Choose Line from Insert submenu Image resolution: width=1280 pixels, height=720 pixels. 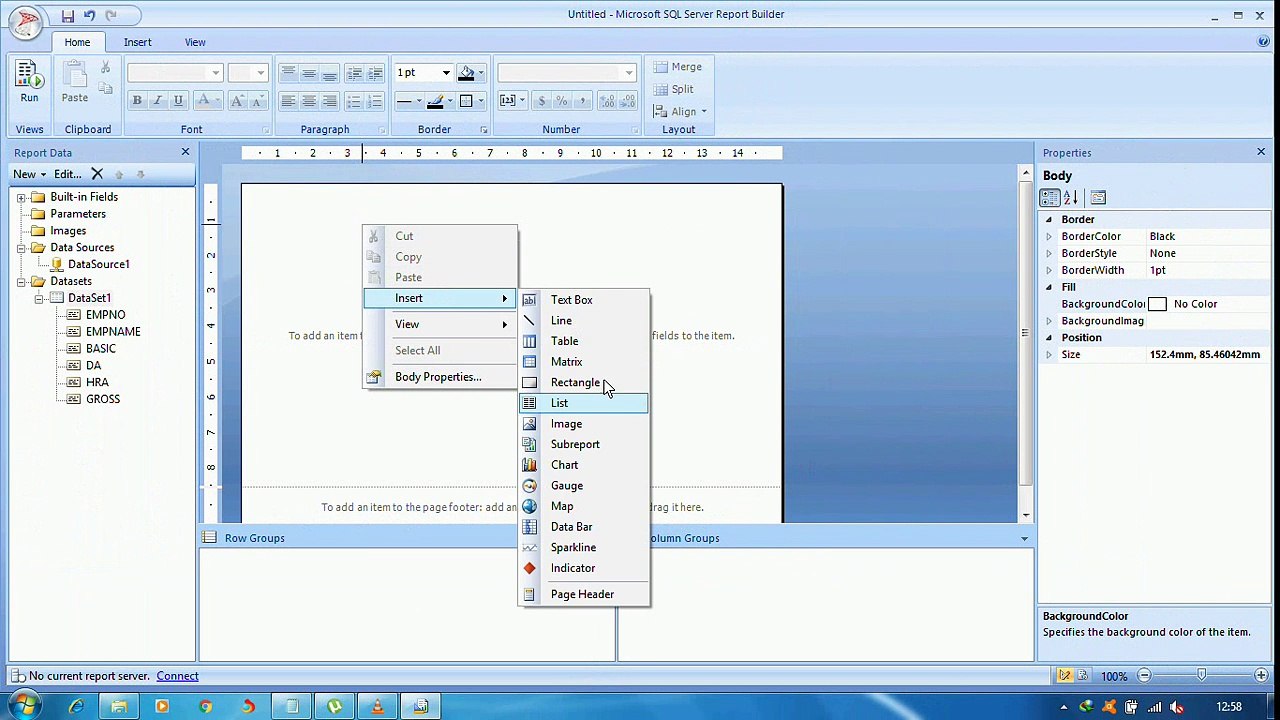pyautogui.click(x=584, y=321)
